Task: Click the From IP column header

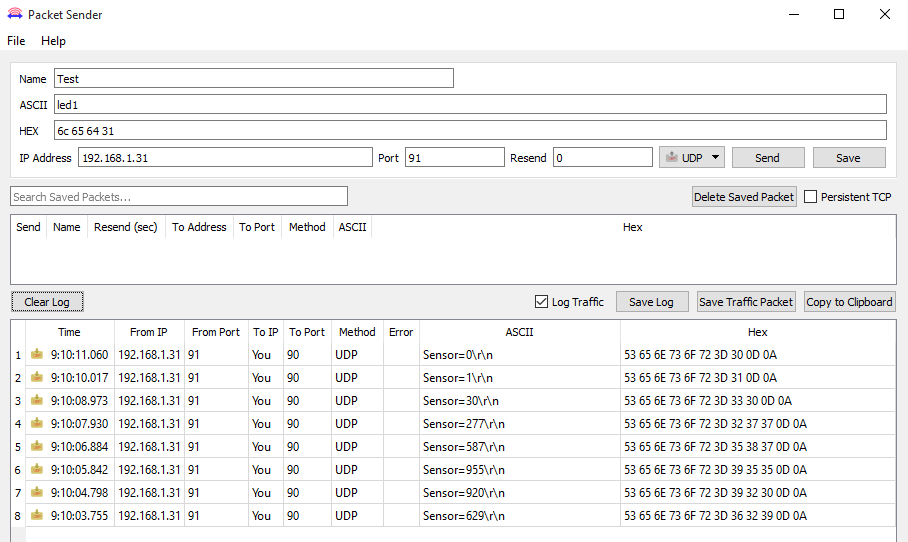Action: 149,332
